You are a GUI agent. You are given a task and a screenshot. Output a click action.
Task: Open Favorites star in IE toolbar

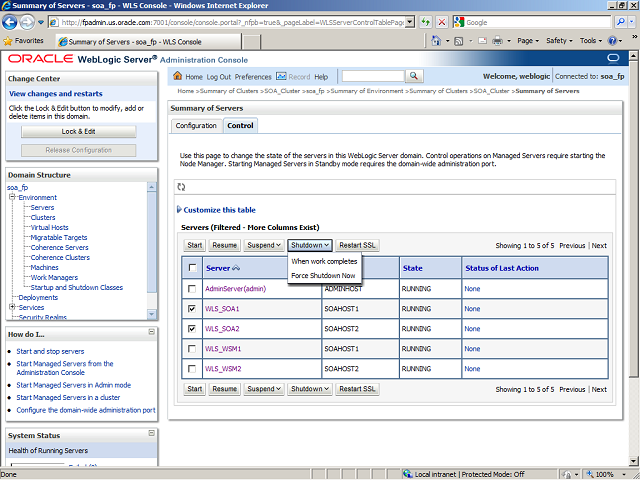click(x=9, y=41)
